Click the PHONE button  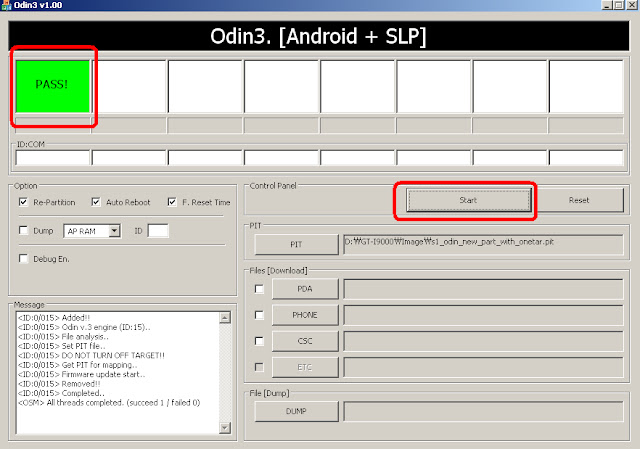305,315
